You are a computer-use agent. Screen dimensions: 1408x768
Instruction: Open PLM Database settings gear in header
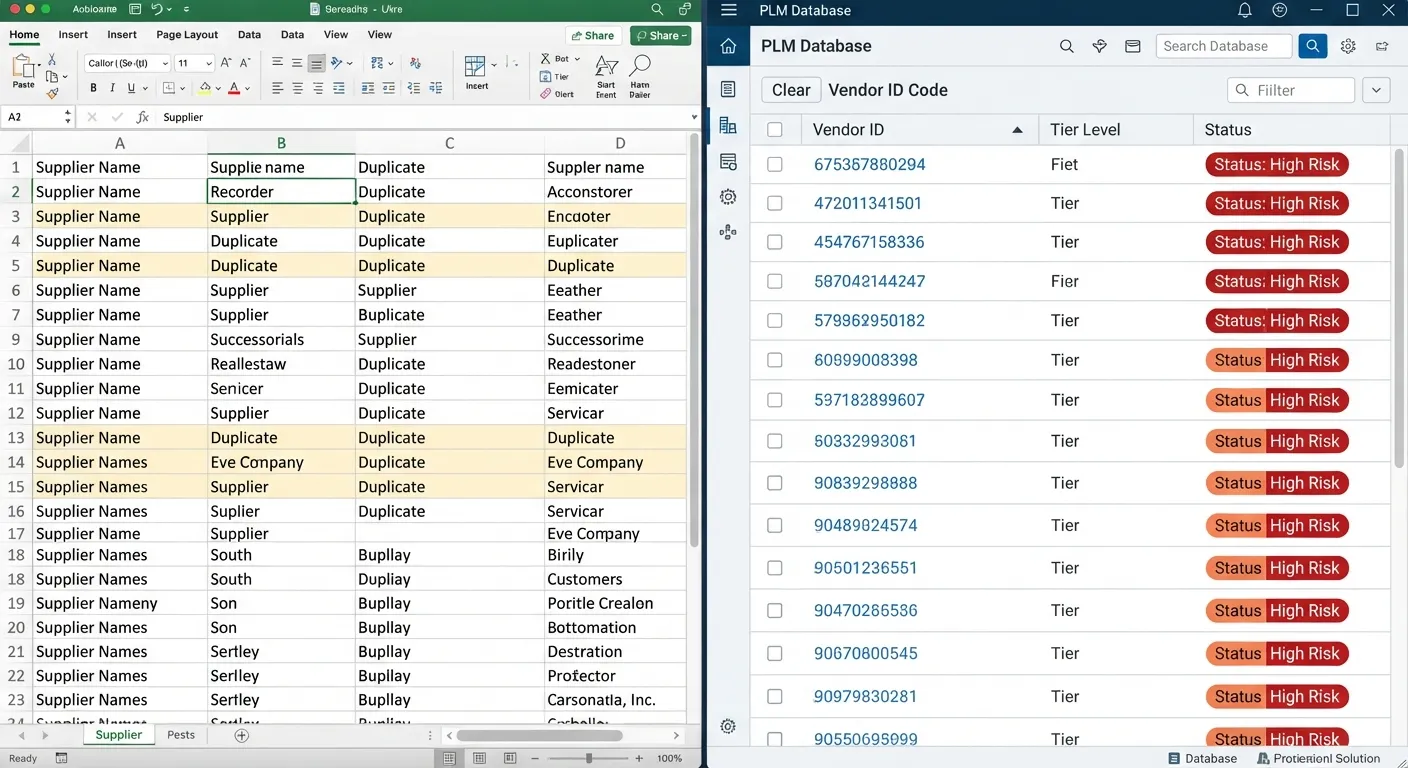(1348, 46)
